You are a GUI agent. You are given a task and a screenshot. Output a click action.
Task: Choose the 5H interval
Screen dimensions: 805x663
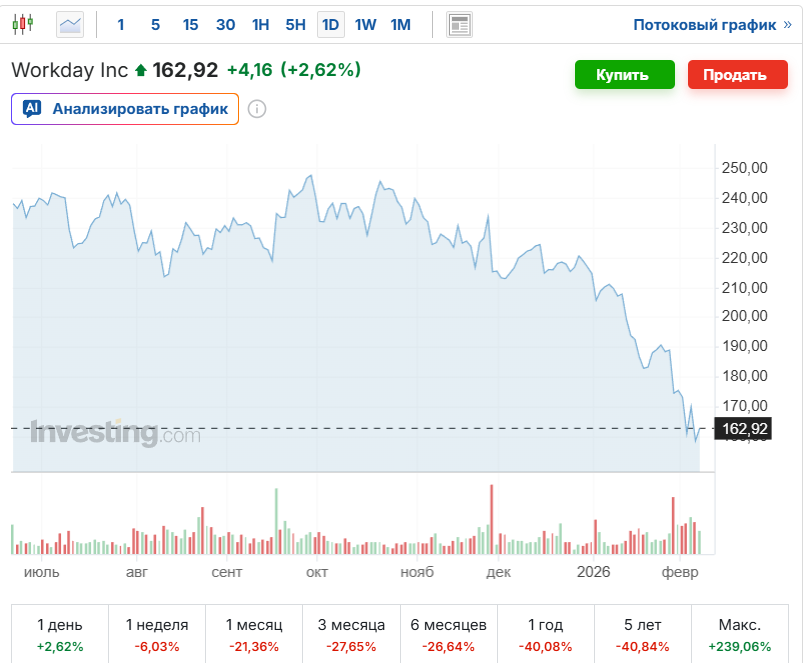[295, 25]
